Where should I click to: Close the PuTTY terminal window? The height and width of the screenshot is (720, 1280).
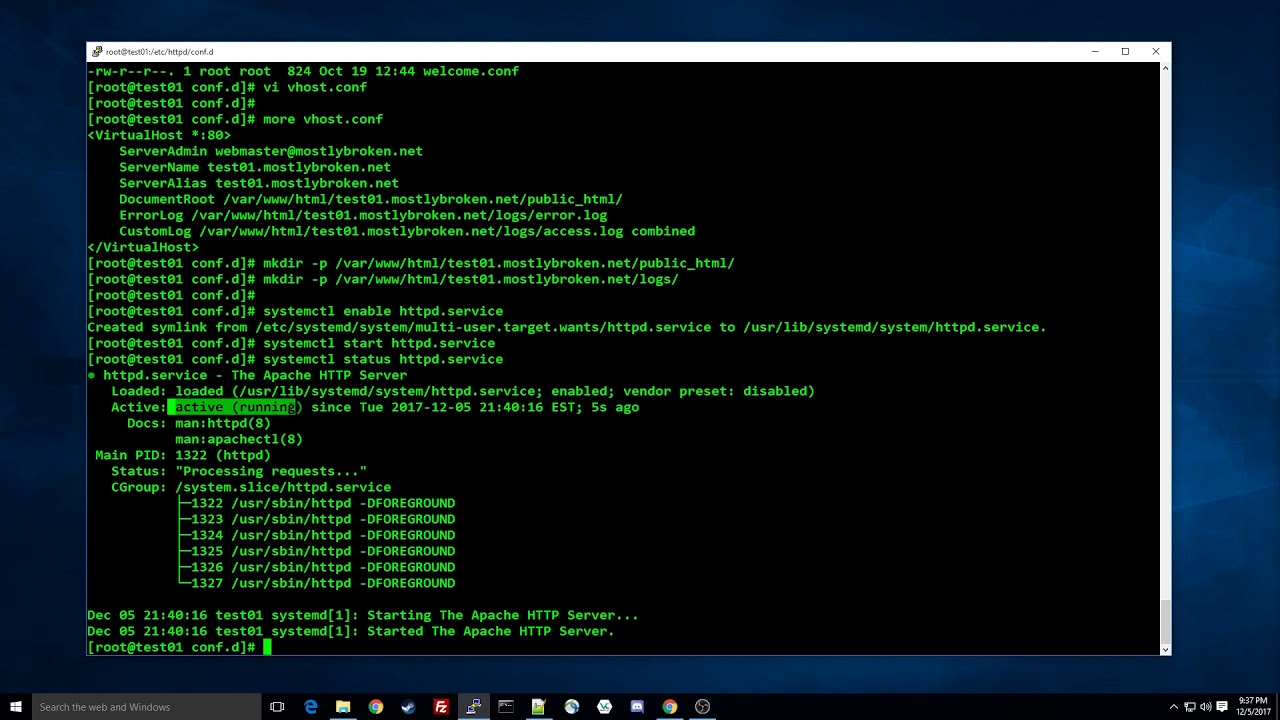tap(1156, 51)
